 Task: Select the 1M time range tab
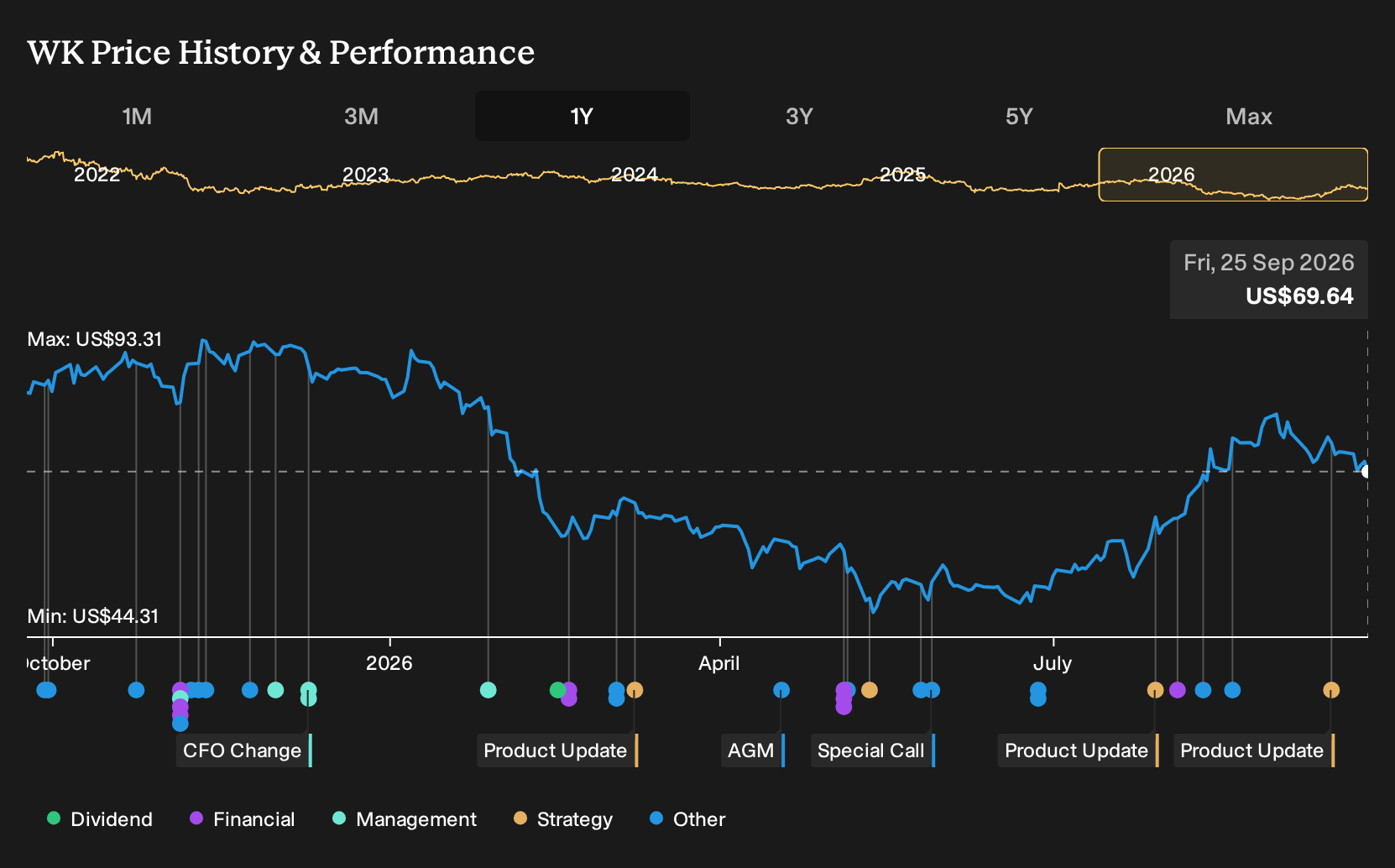137,116
